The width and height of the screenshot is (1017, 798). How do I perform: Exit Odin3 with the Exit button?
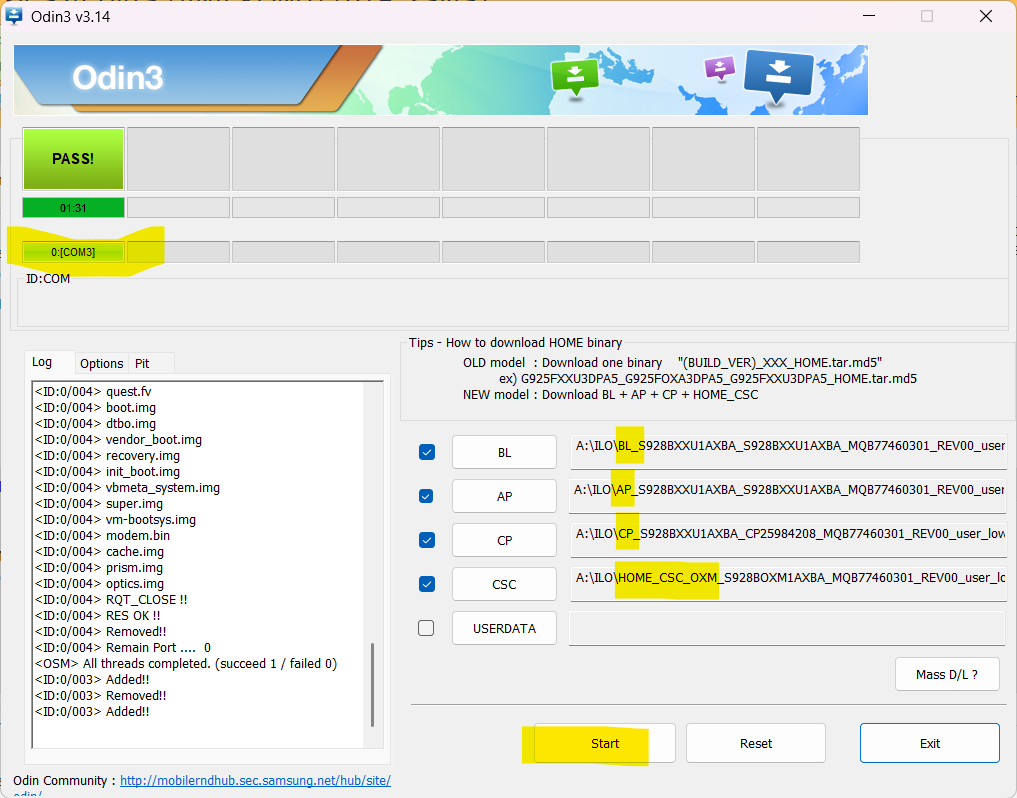tap(929, 744)
